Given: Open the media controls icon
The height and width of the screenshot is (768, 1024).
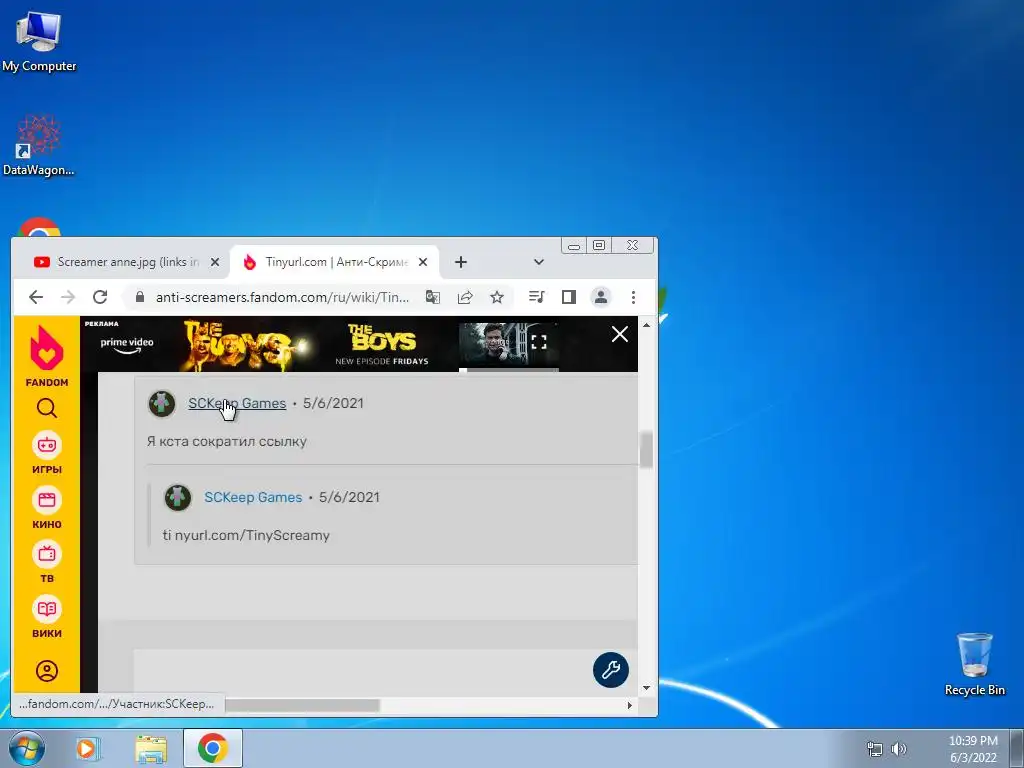Looking at the screenshot, I should tap(536, 297).
